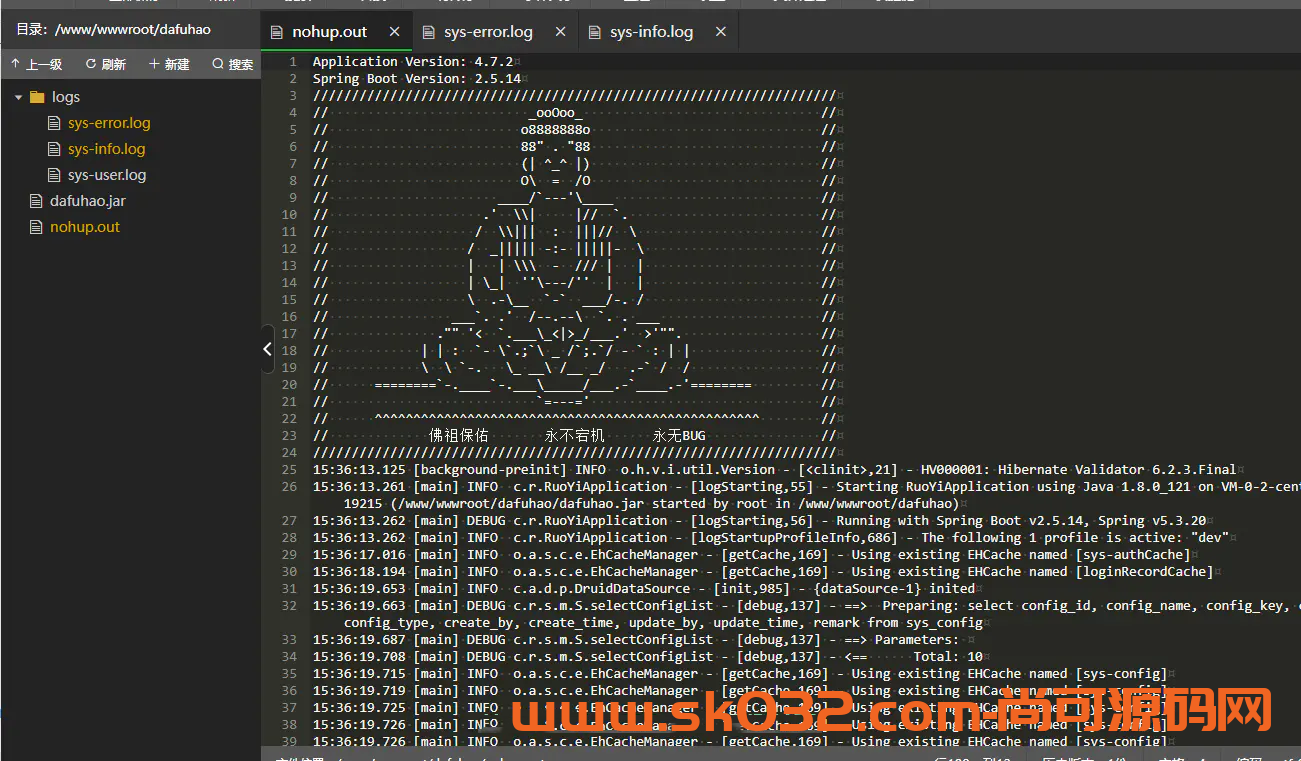Click file icon beside nohup.out in tree
Viewport: 1301px width, 761px height.
pos(37,227)
